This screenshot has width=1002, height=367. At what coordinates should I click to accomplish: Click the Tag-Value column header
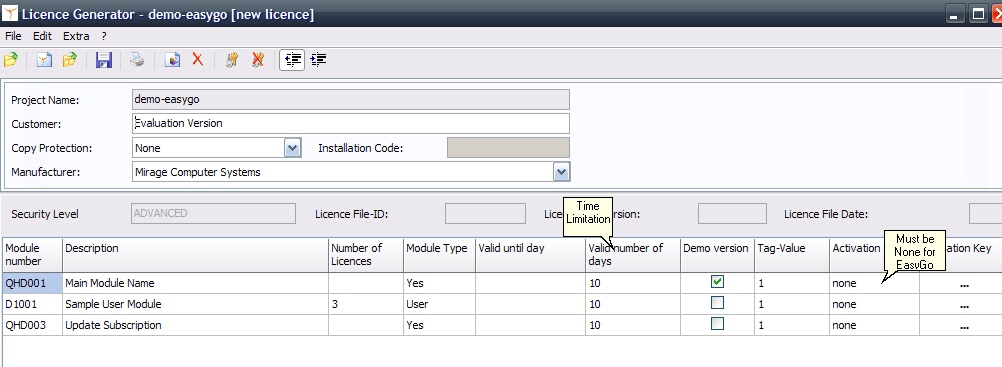point(791,254)
